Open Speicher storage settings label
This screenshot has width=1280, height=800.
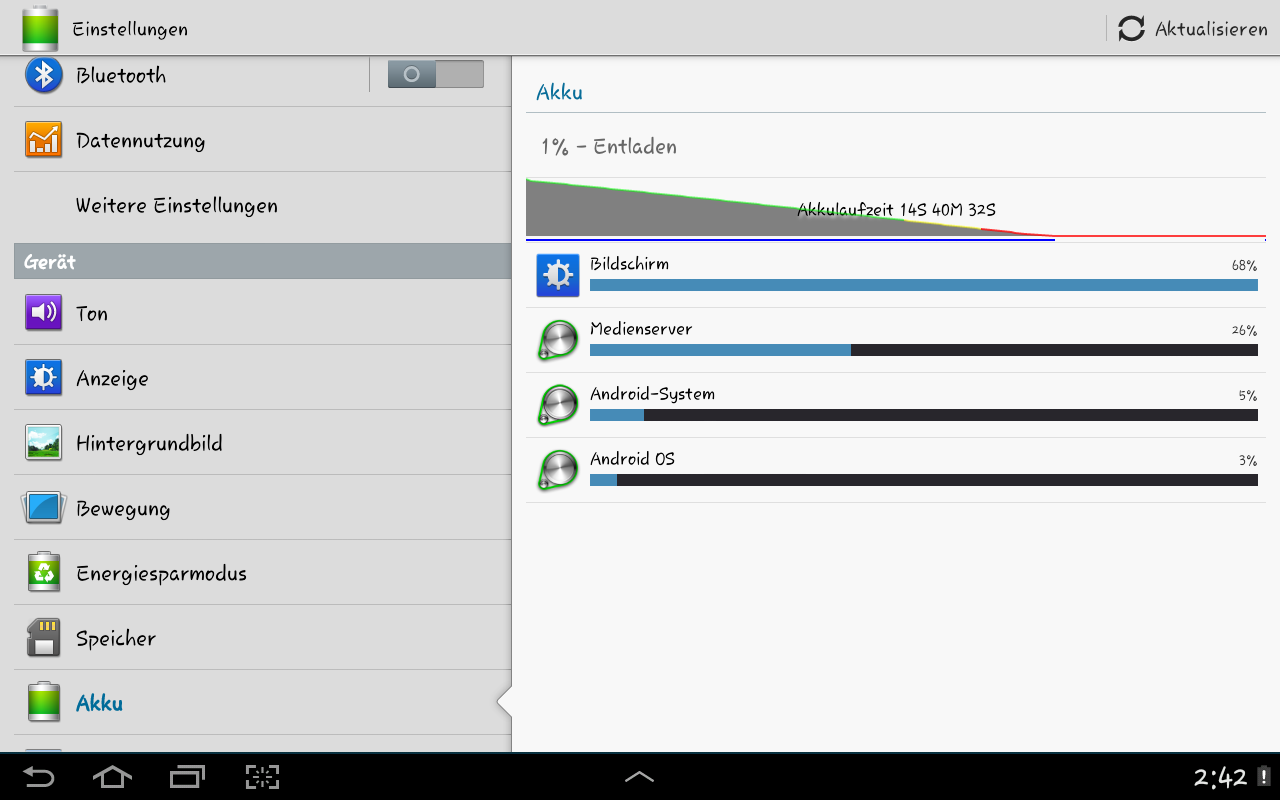coord(116,639)
